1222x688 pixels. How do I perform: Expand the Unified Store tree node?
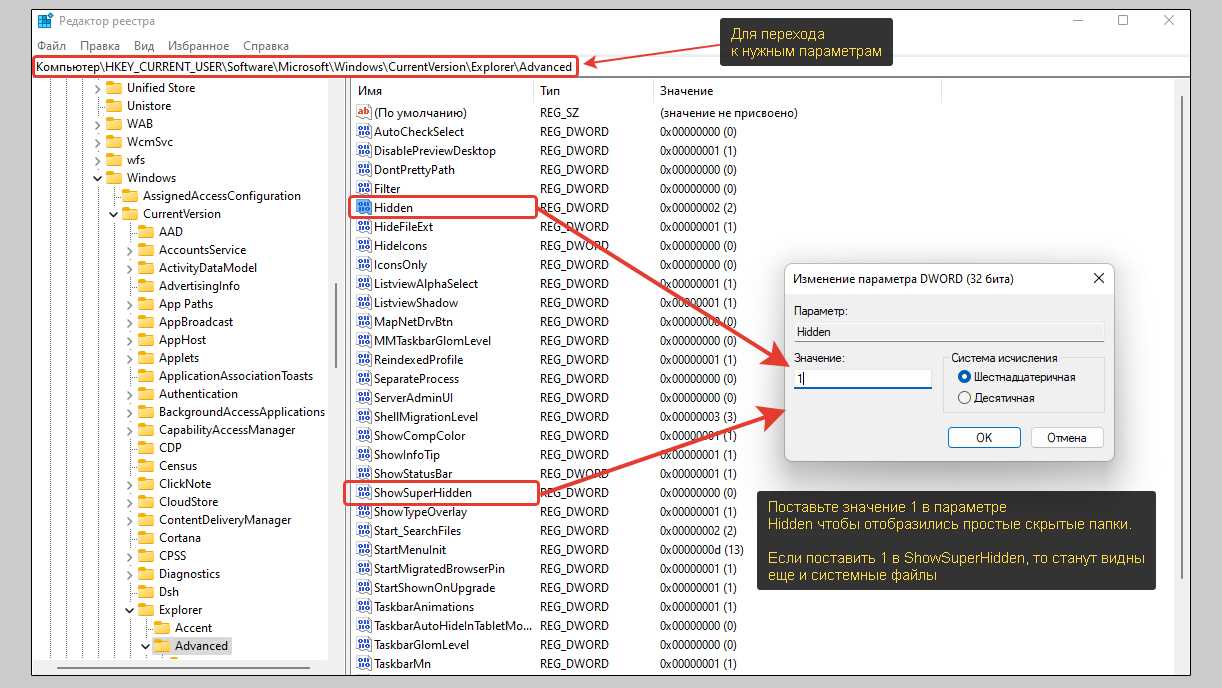coord(98,88)
